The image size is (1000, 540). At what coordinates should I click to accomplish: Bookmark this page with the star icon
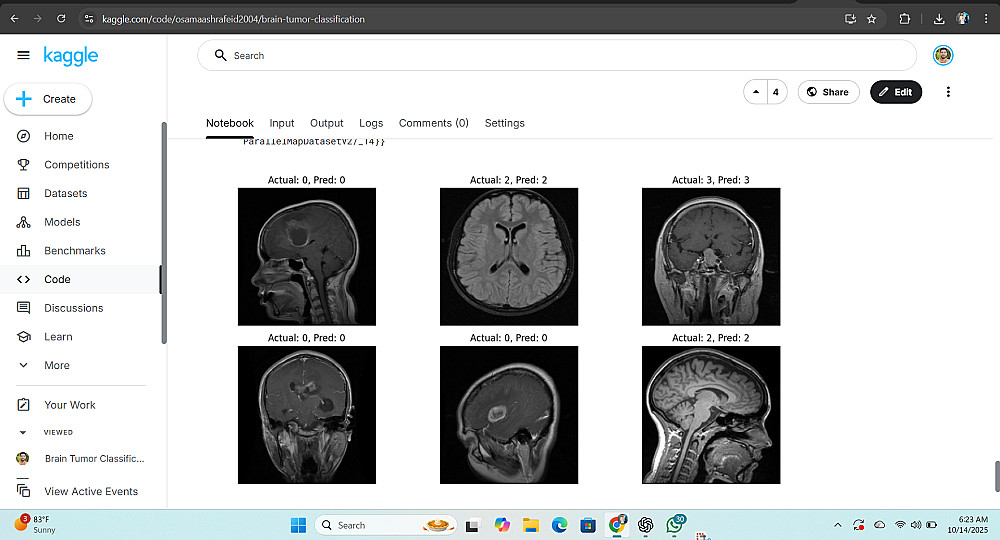click(872, 19)
